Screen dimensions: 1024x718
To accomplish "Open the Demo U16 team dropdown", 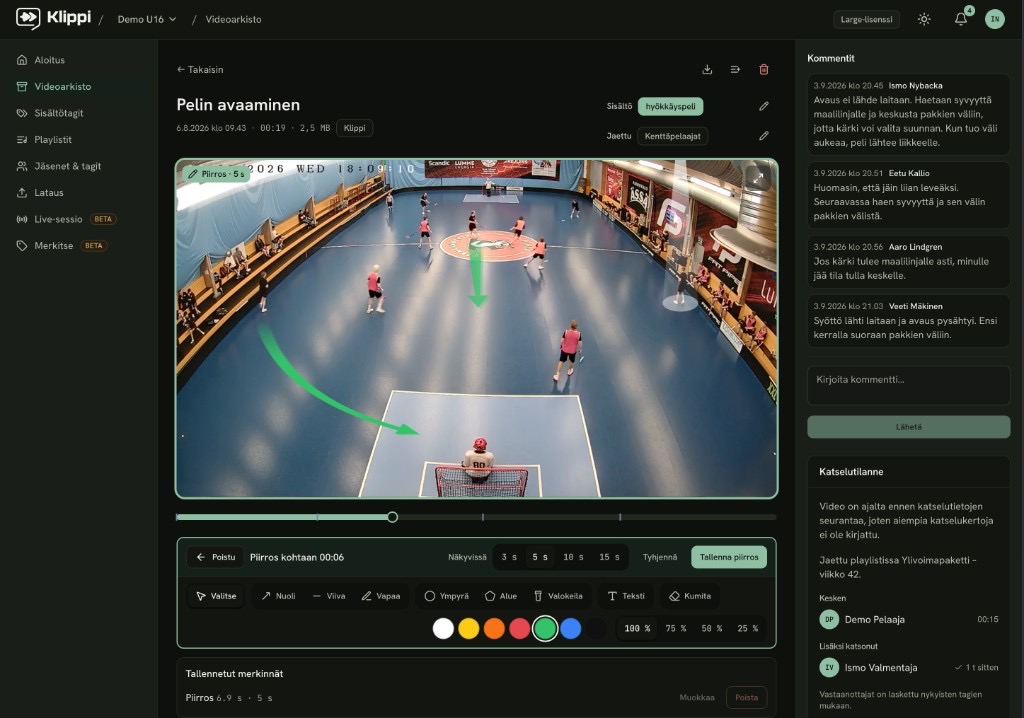I will pos(147,20).
